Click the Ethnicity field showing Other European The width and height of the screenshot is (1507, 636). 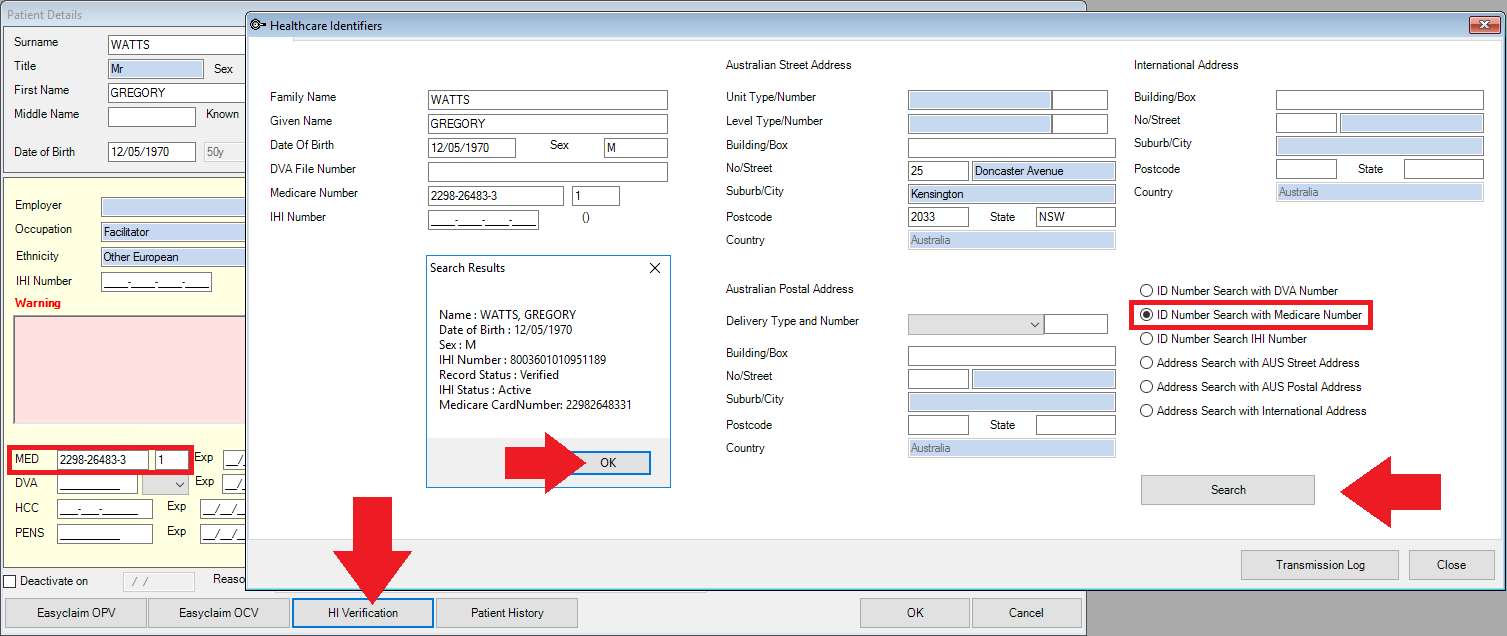pos(174,257)
